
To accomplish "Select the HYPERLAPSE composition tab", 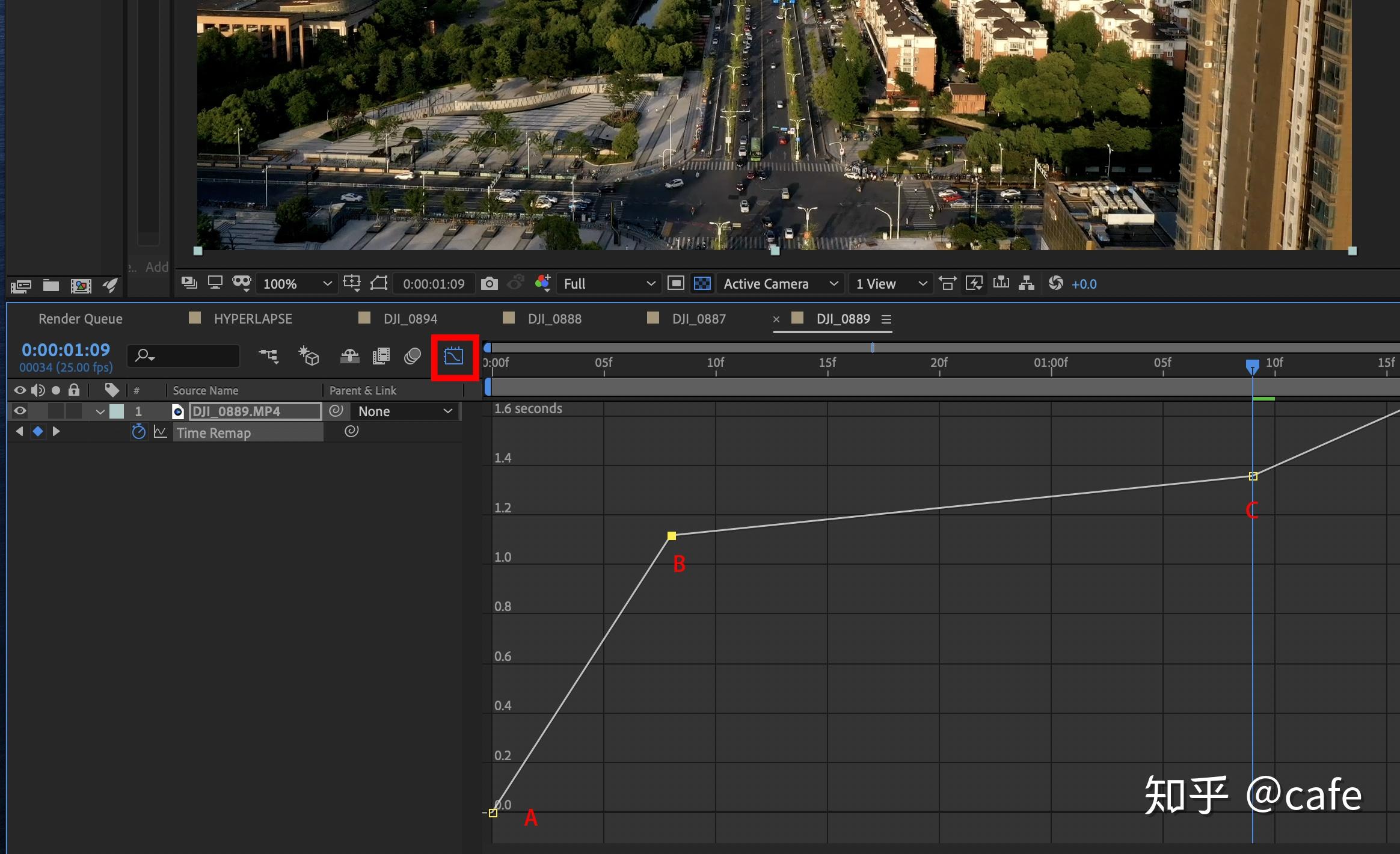I will coord(252,318).
